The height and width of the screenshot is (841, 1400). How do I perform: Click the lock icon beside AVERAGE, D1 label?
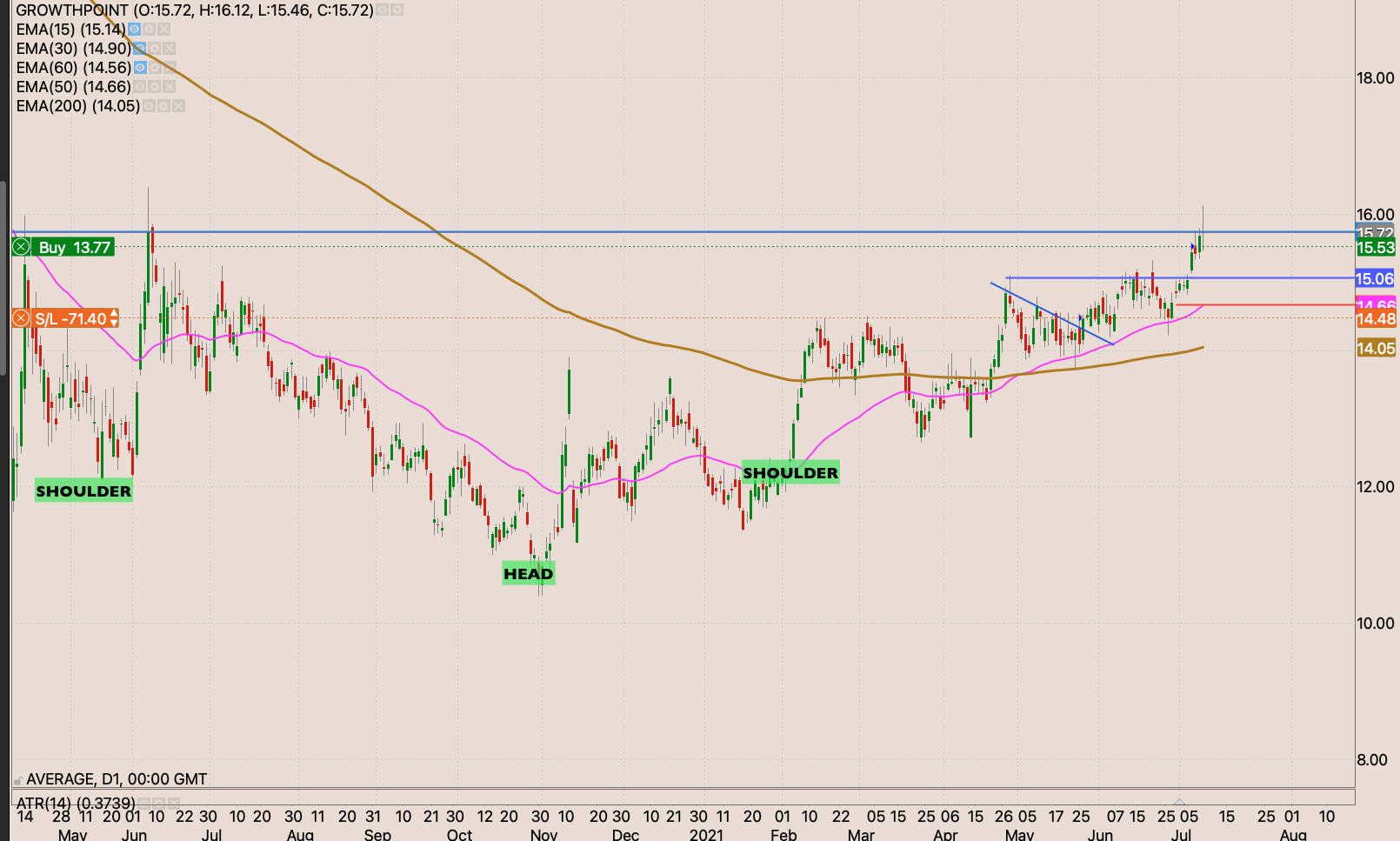click(18, 780)
